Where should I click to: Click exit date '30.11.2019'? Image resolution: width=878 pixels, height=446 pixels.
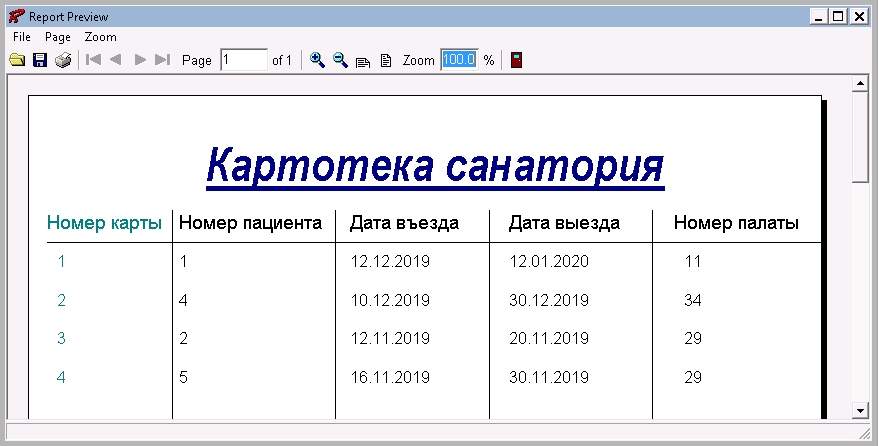[x=549, y=377]
